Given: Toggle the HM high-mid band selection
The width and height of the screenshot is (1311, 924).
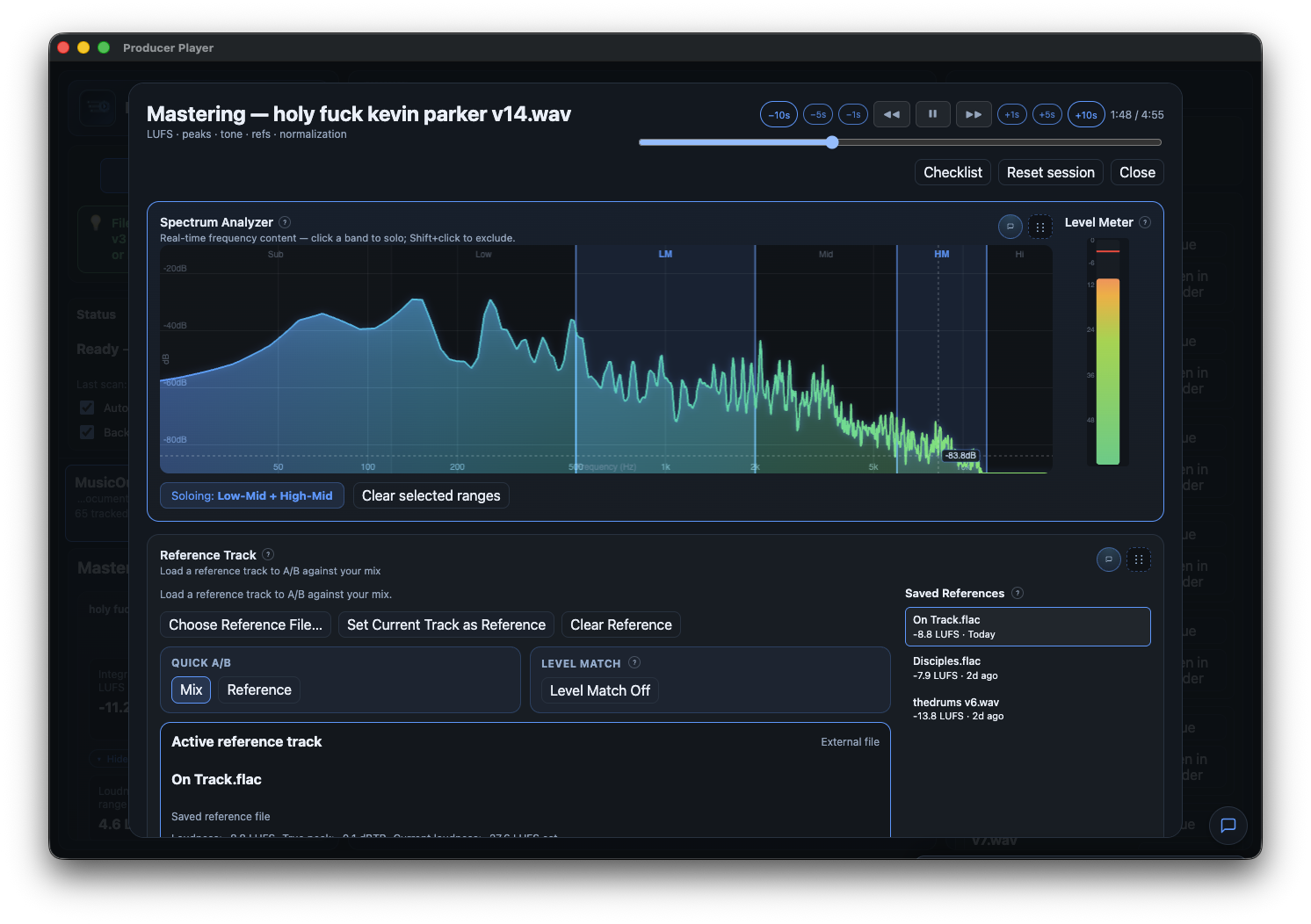Looking at the screenshot, I should pos(942,254).
